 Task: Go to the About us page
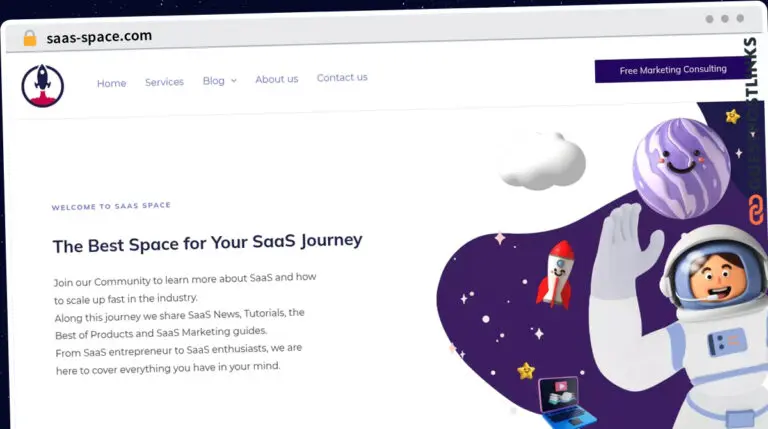pyautogui.click(x=277, y=79)
